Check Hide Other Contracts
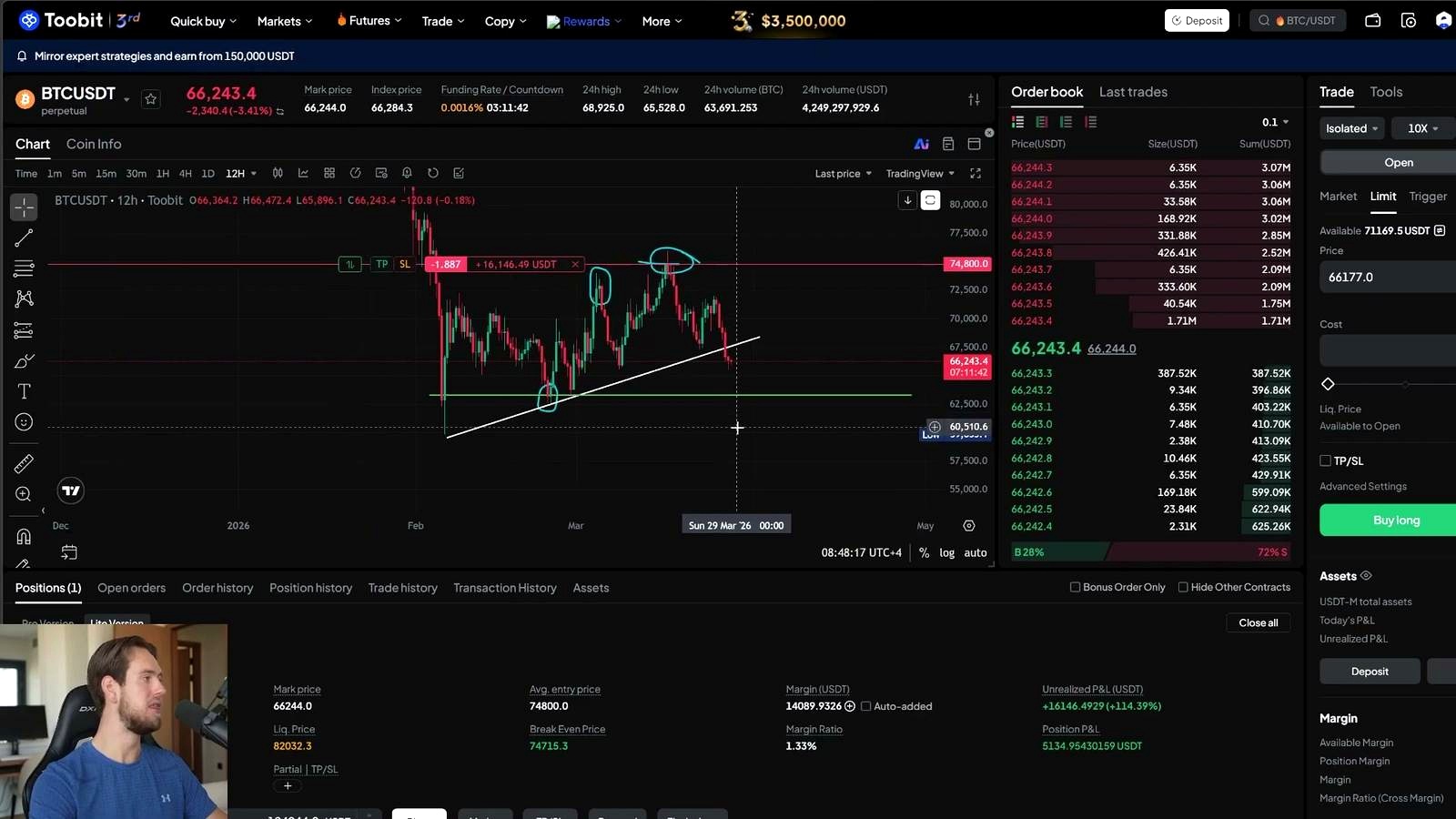This screenshot has height=819, width=1456. click(1183, 587)
